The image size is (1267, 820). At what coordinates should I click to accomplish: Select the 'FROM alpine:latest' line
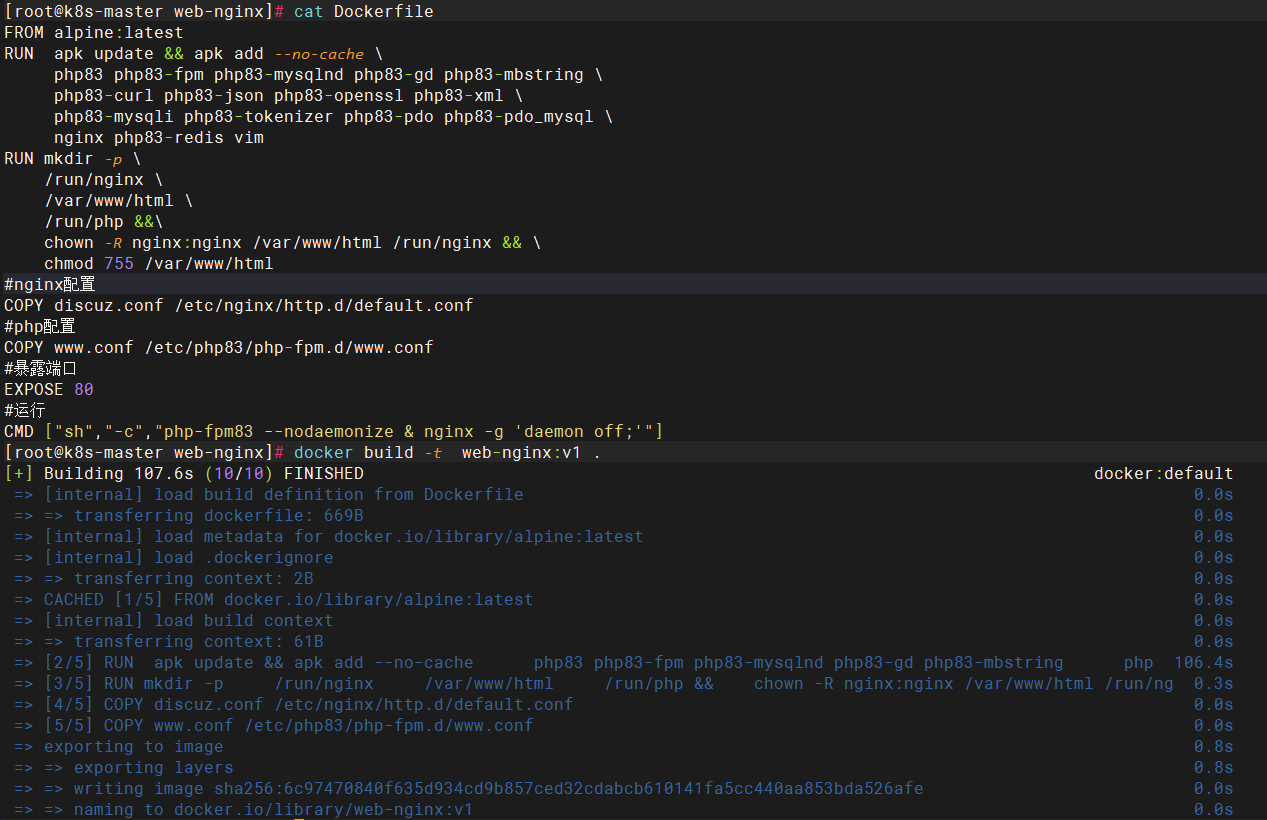(94, 32)
